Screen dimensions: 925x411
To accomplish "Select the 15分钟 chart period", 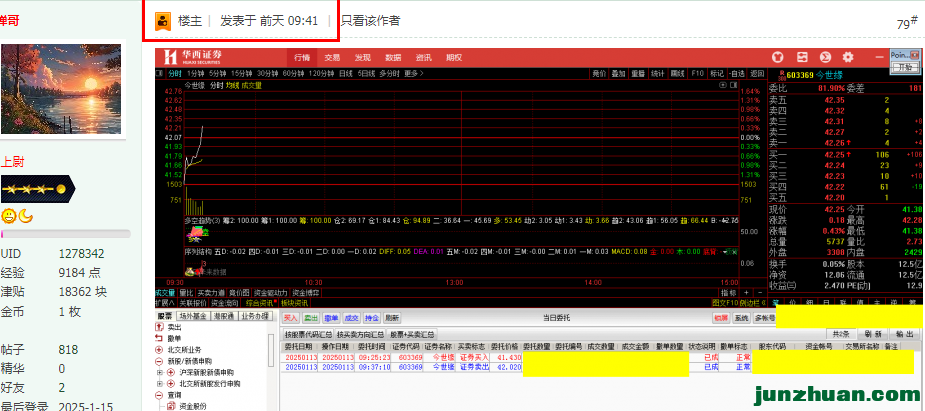I will point(242,74).
